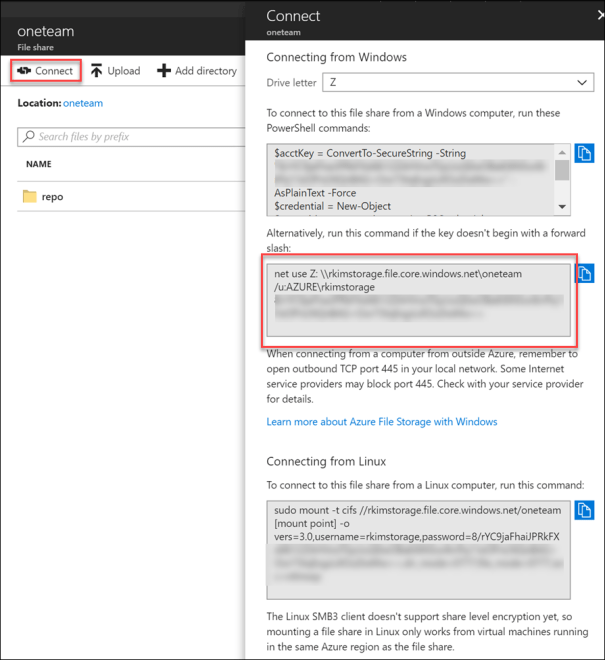605x660 pixels.
Task: Click the Connect button in the toolbar
Action: pyautogui.click(x=46, y=71)
